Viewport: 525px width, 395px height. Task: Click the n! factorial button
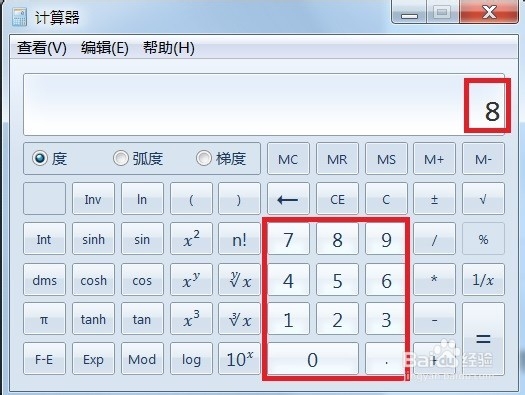tap(239, 239)
